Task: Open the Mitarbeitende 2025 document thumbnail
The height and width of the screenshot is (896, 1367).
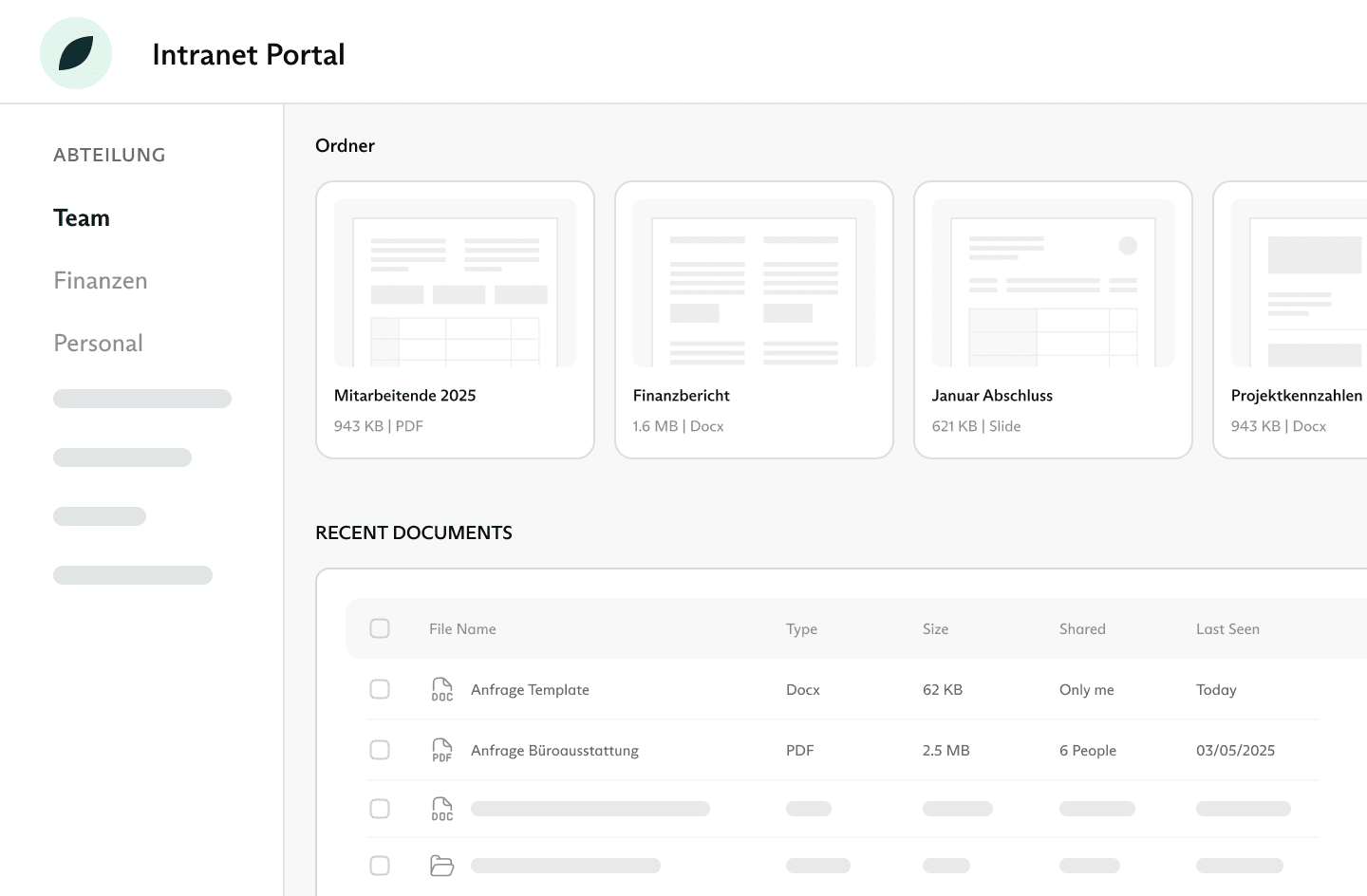Action: click(455, 283)
